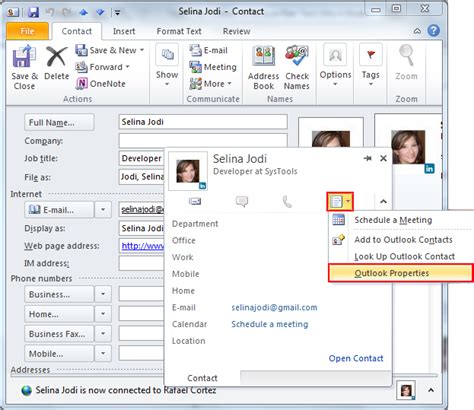Customize Quick Access Toolbar dropdown
This screenshot has width=474, height=410.
coord(117,13)
